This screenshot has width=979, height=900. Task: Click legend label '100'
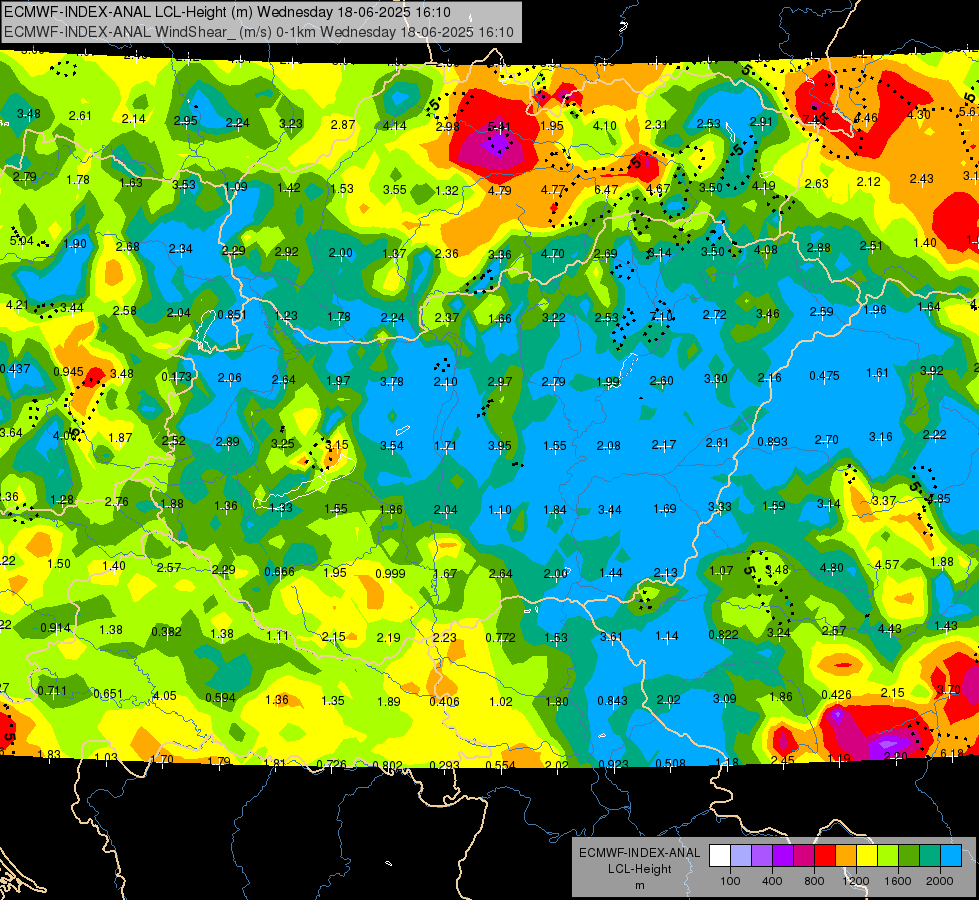click(730, 881)
